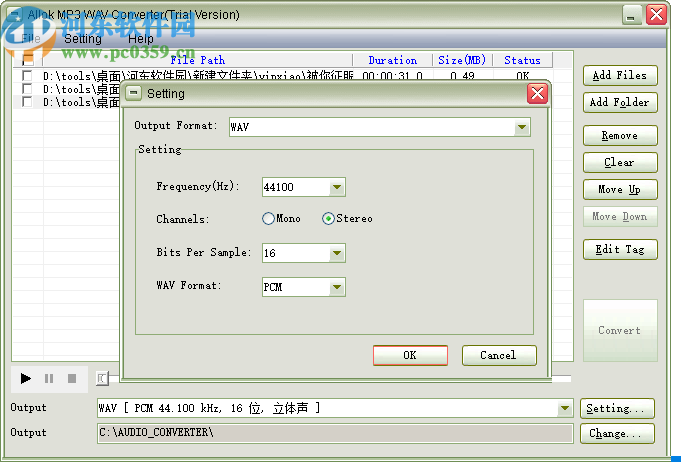This screenshot has width=681, height=462.
Task: Close the Allok MP3 WAV Converter window
Action: (x=657, y=15)
